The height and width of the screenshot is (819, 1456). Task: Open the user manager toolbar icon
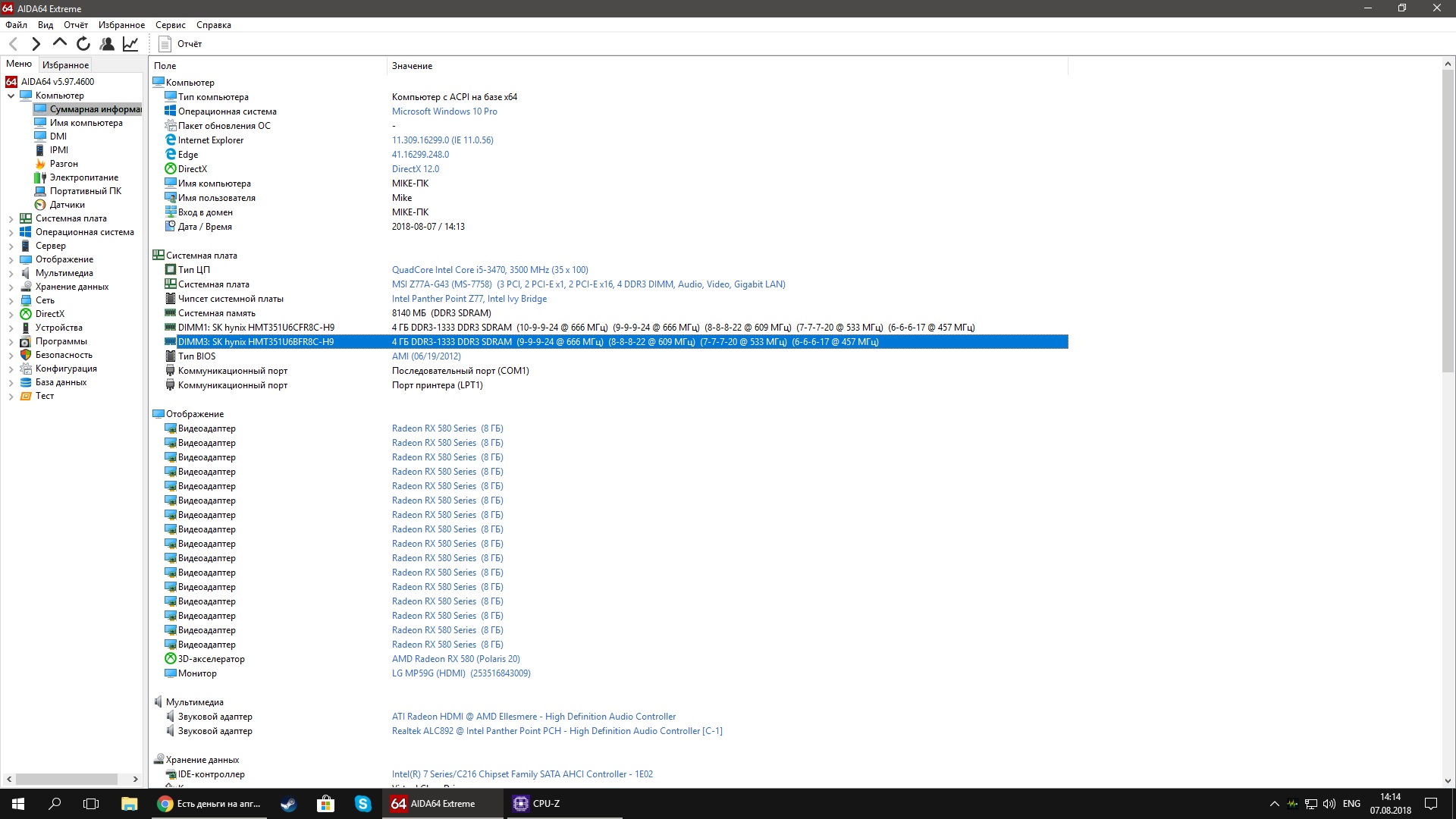pos(107,44)
